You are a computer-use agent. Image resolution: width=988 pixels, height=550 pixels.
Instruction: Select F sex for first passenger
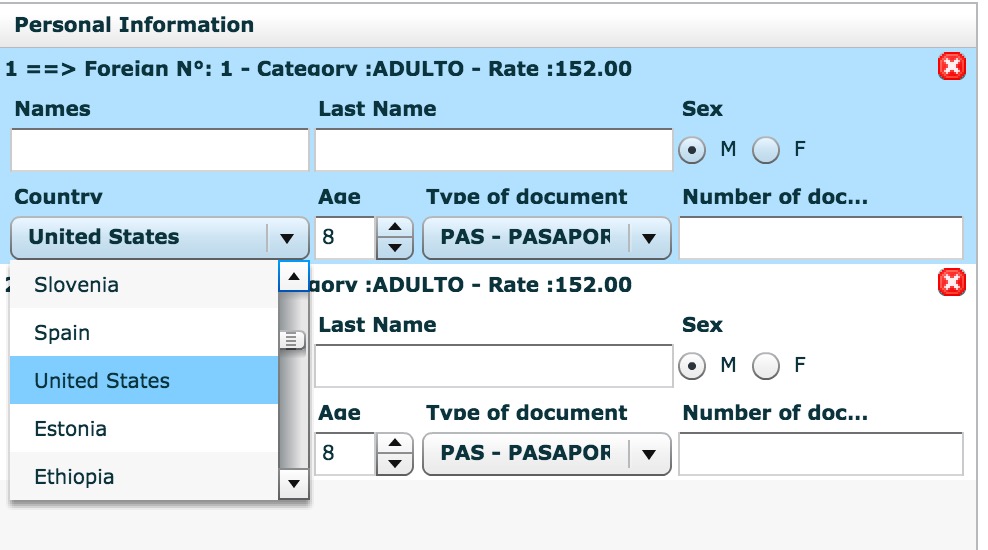click(766, 150)
